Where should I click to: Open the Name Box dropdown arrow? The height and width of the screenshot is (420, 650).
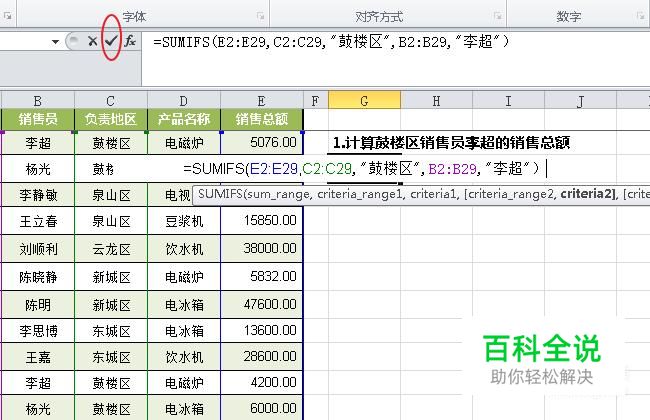55,41
